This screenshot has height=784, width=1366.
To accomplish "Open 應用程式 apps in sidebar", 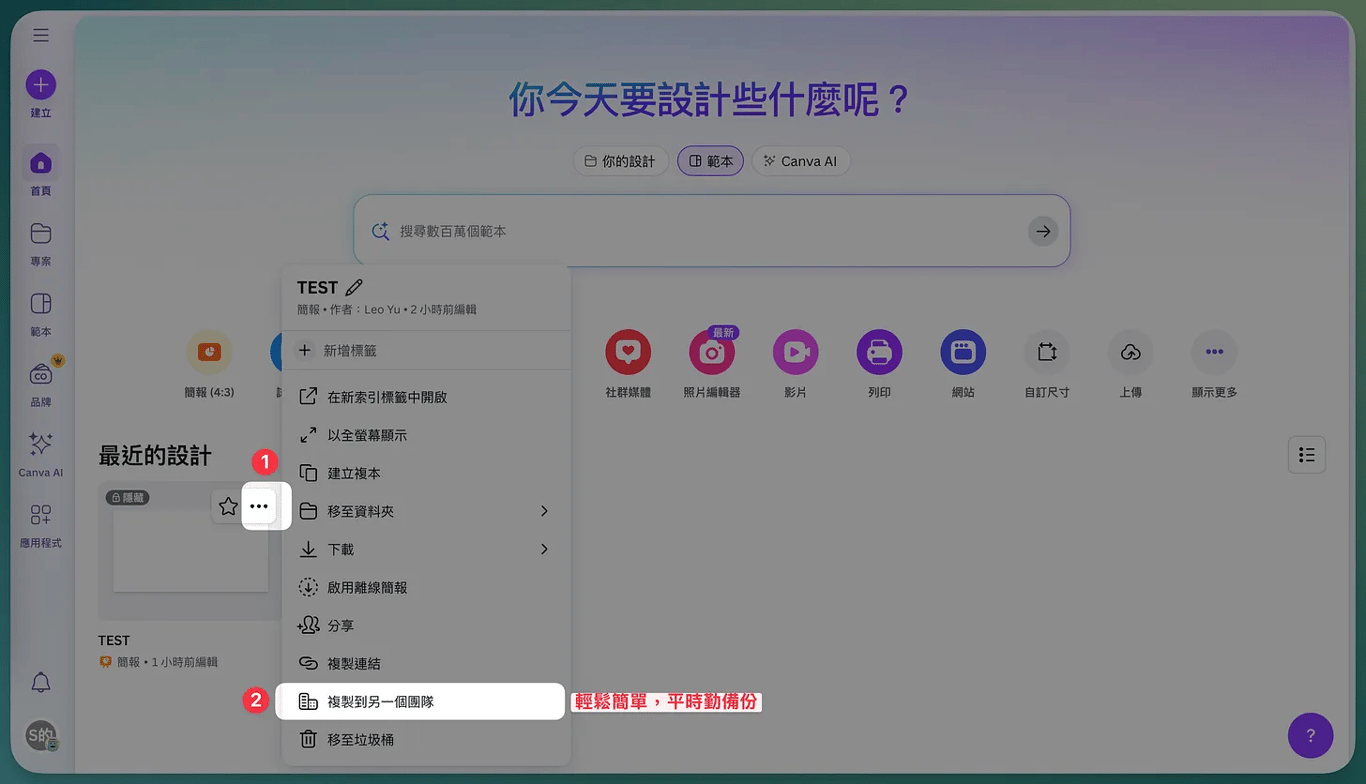I will pos(41,524).
